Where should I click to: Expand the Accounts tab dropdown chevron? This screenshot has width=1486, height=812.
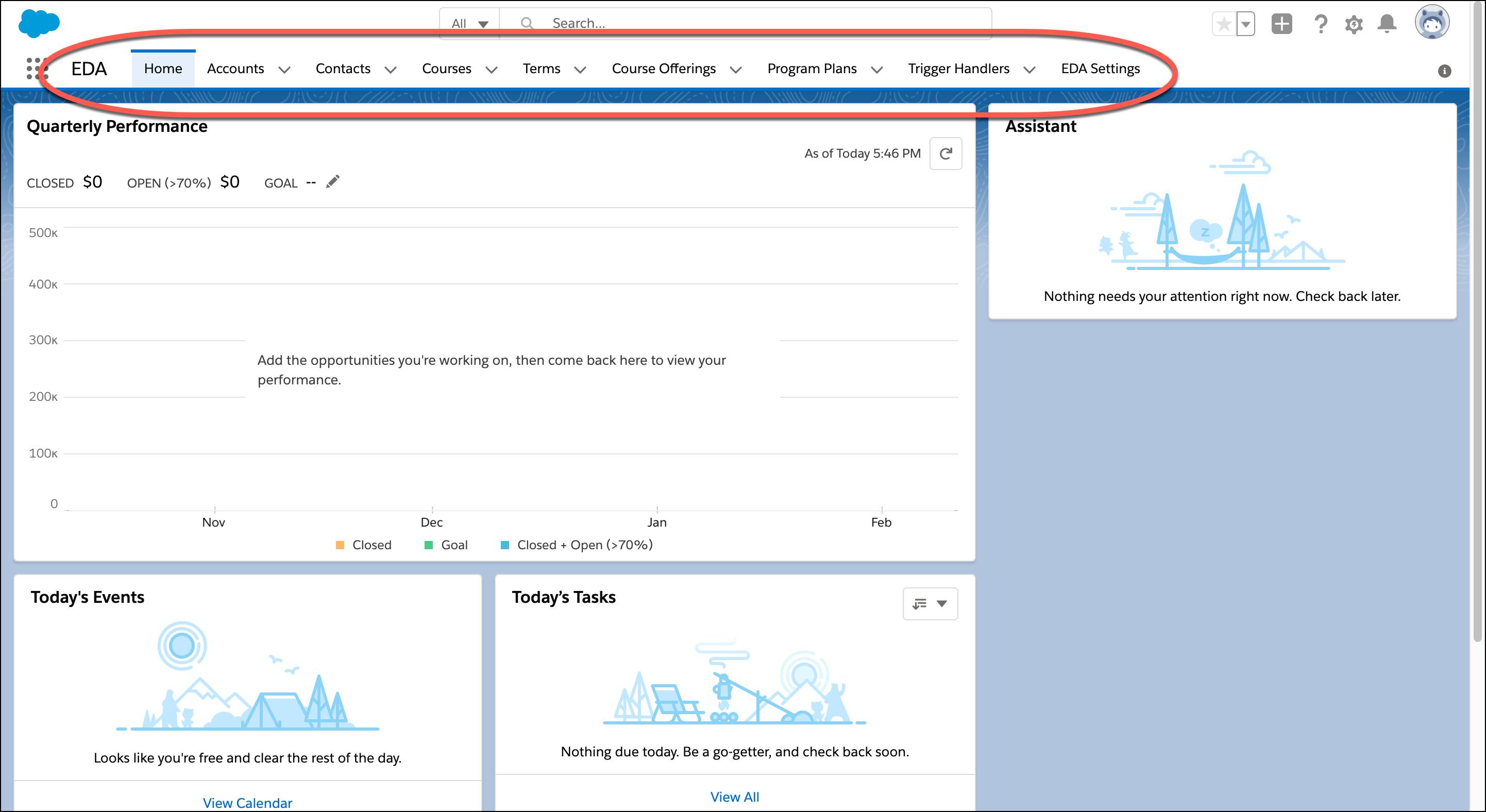[x=284, y=70]
